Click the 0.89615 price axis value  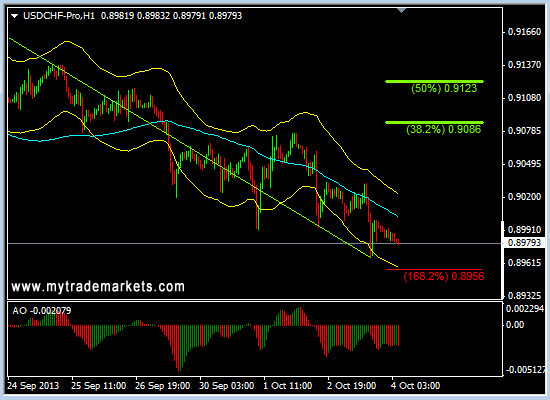tap(525, 263)
